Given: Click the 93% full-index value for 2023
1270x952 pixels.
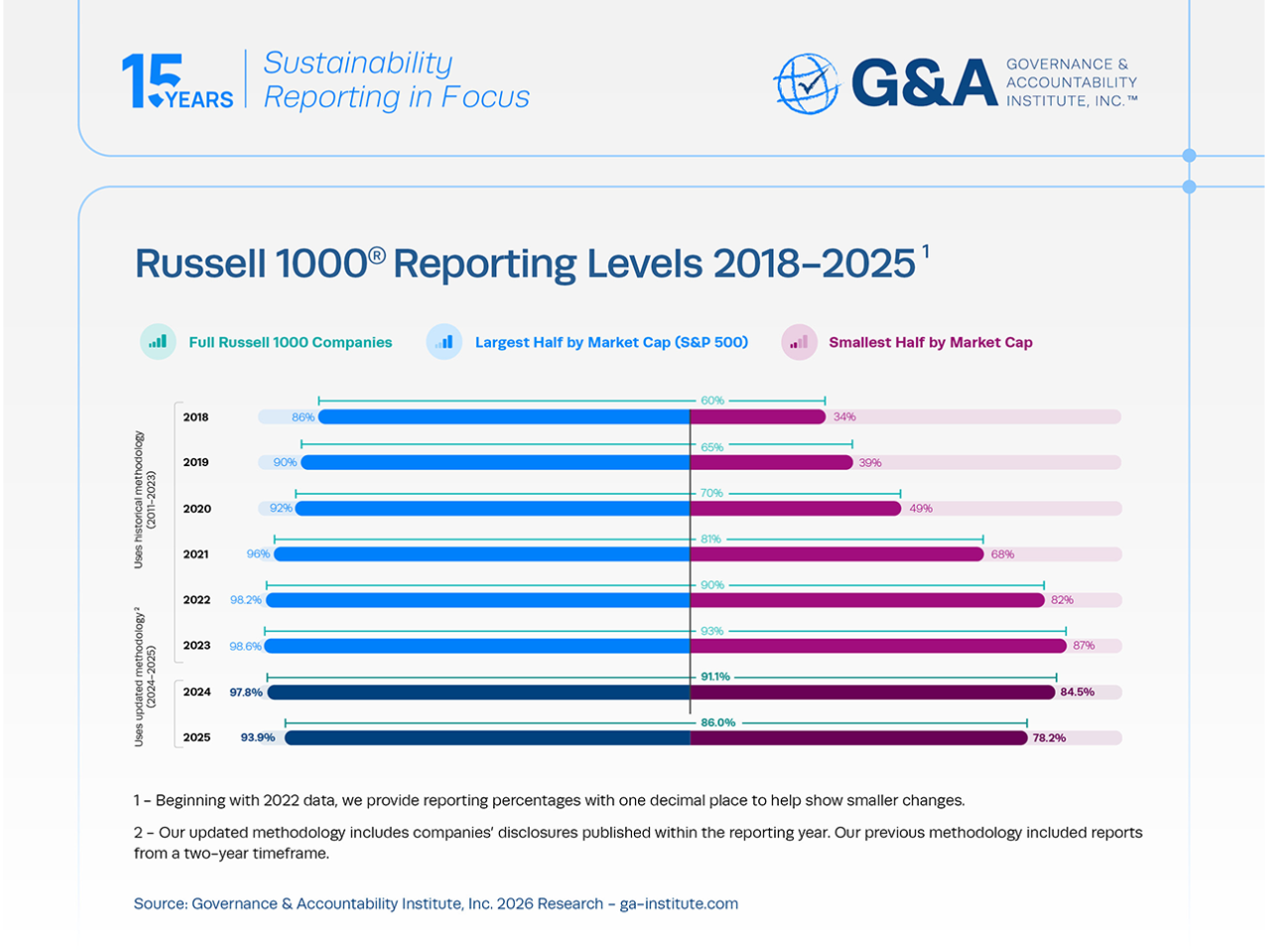Looking at the screenshot, I should coord(712,631).
